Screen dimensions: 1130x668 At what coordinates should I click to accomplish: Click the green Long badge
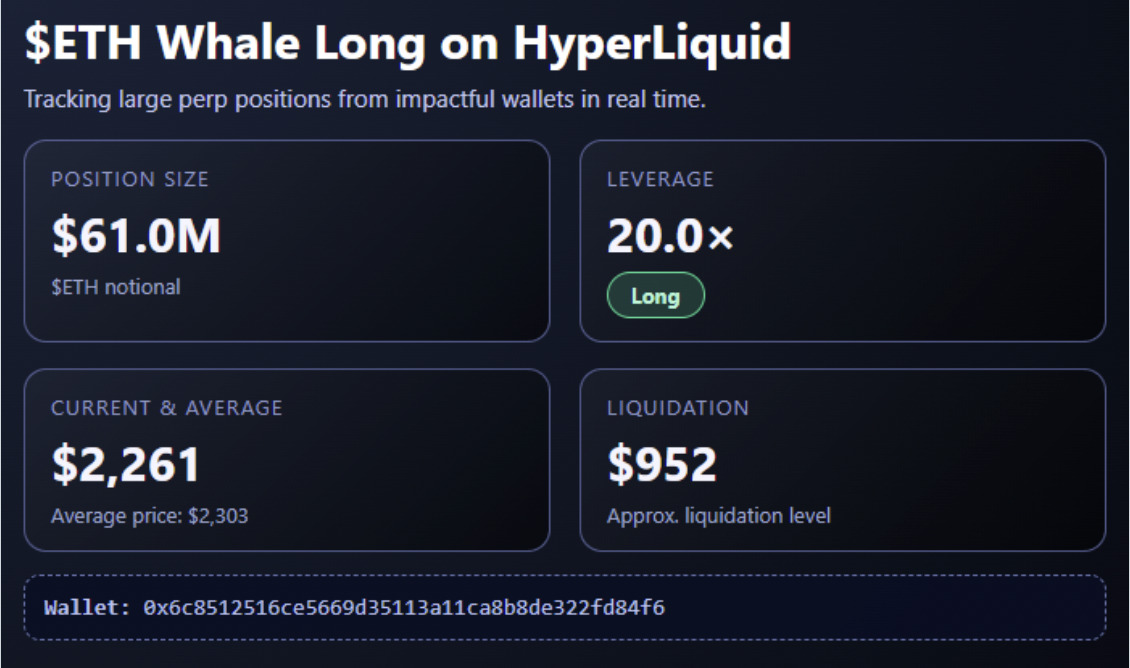tap(655, 296)
